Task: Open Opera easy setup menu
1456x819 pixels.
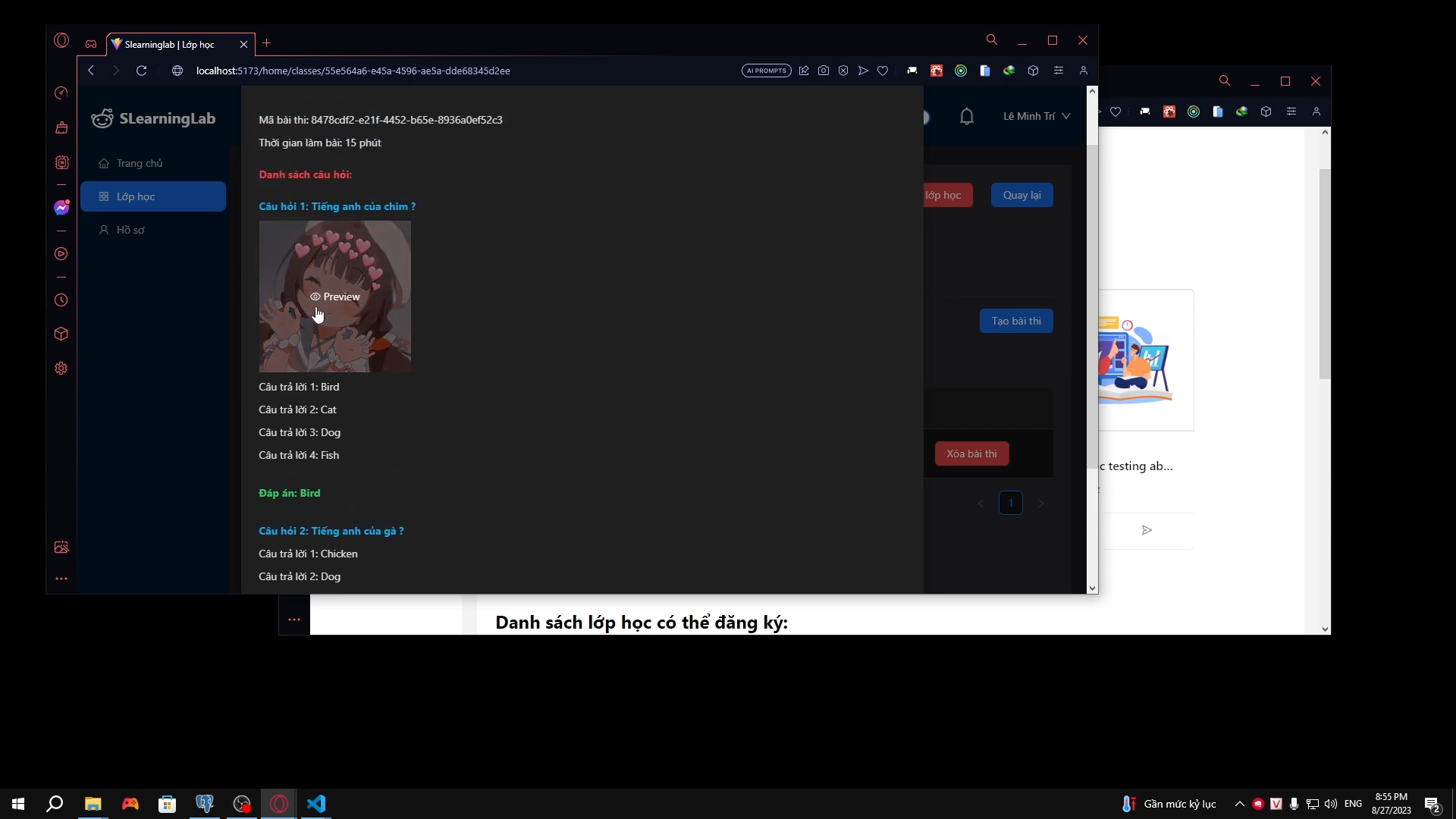Action: point(1059,71)
